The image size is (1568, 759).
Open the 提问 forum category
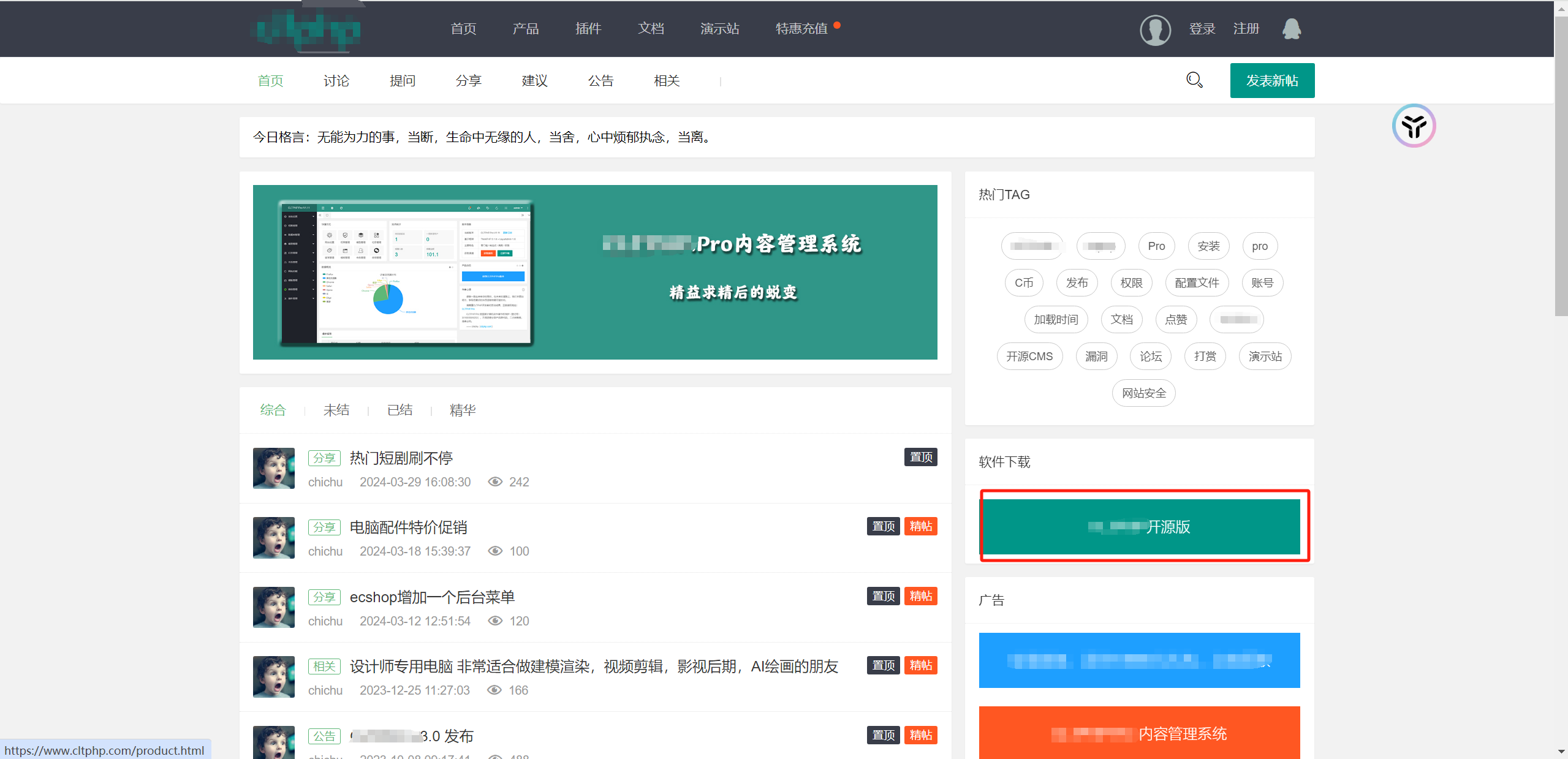(402, 81)
